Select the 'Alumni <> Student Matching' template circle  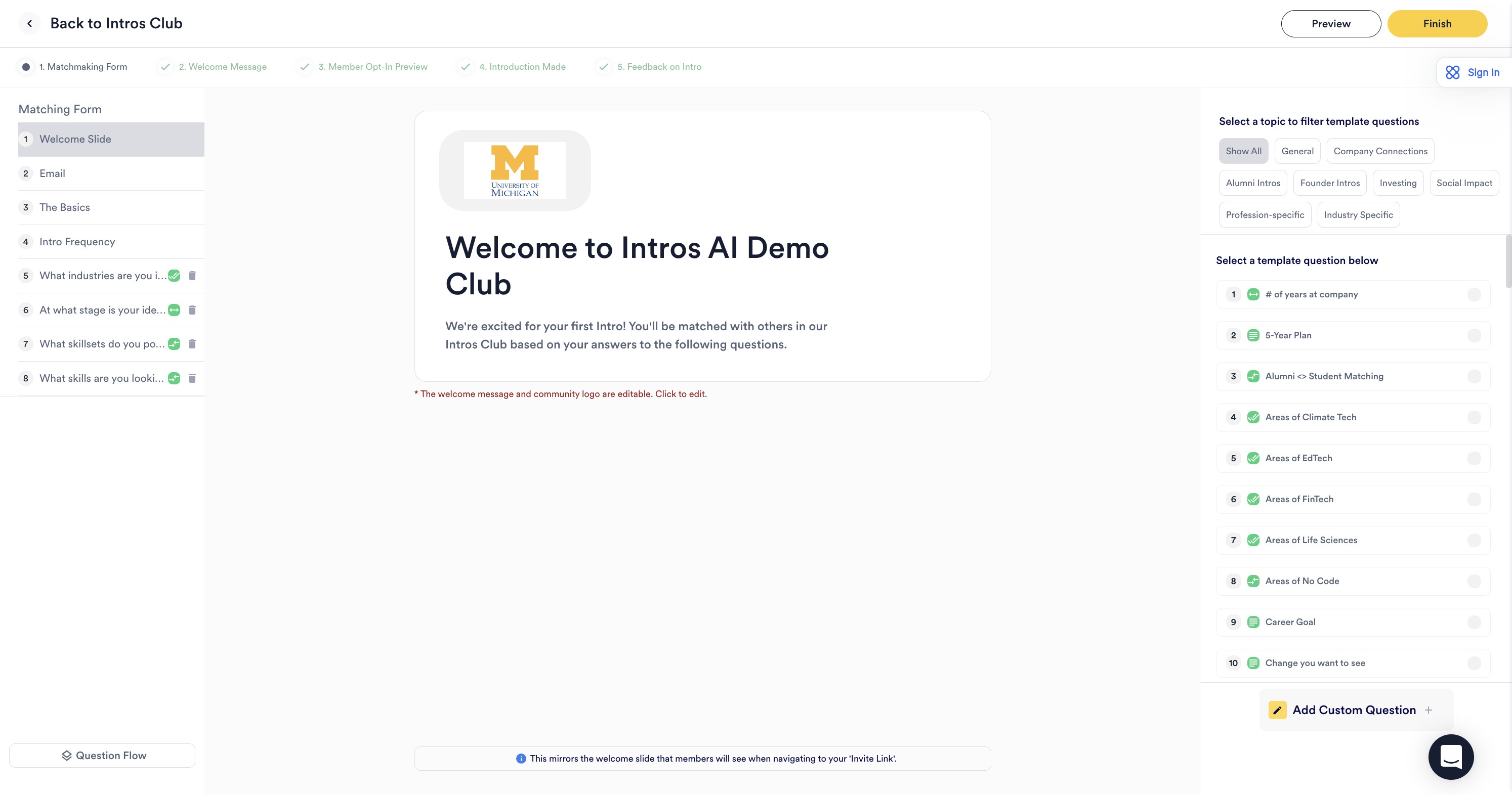1474,377
